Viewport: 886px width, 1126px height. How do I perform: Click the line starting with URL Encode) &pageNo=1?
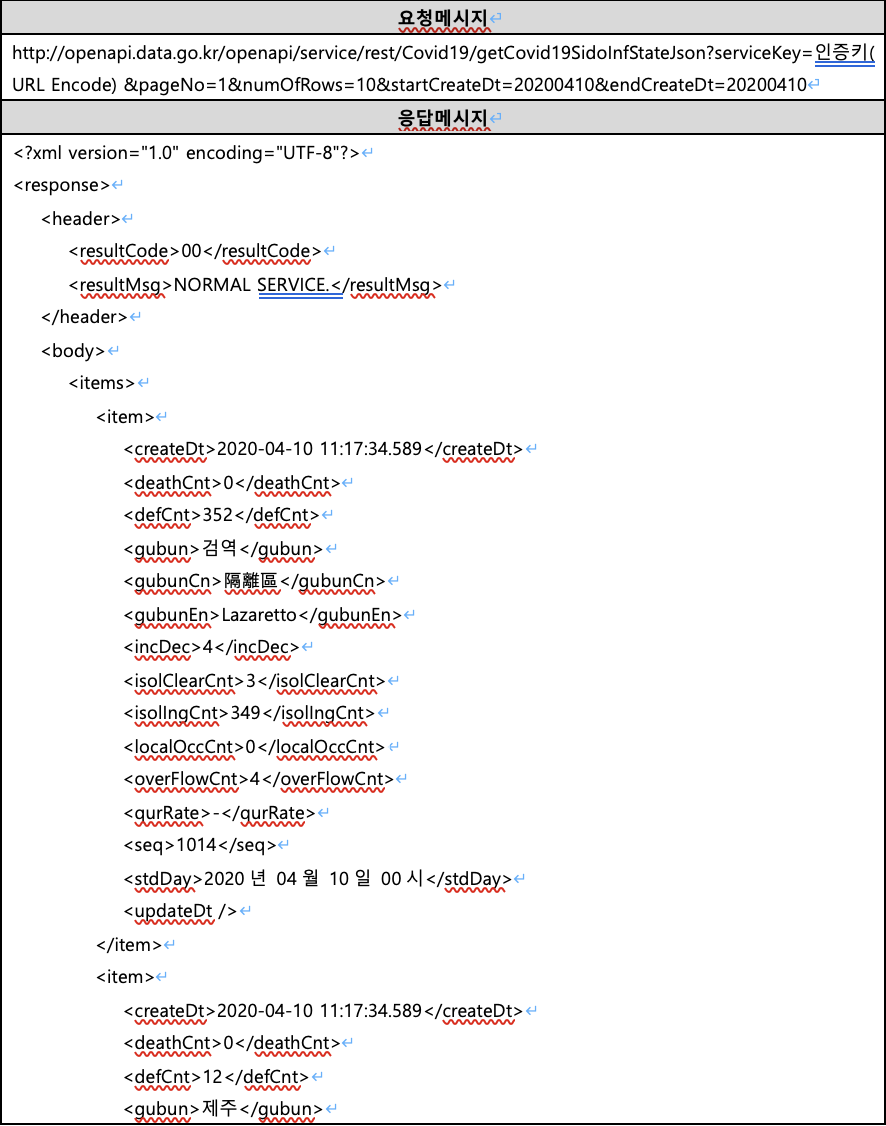point(409,85)
